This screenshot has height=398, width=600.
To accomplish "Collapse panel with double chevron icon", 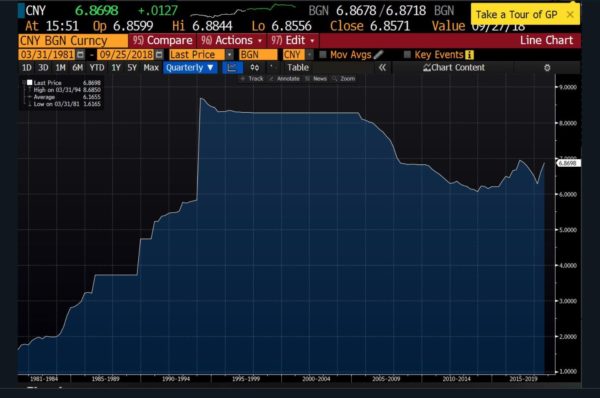I will [x=382, y=68].
